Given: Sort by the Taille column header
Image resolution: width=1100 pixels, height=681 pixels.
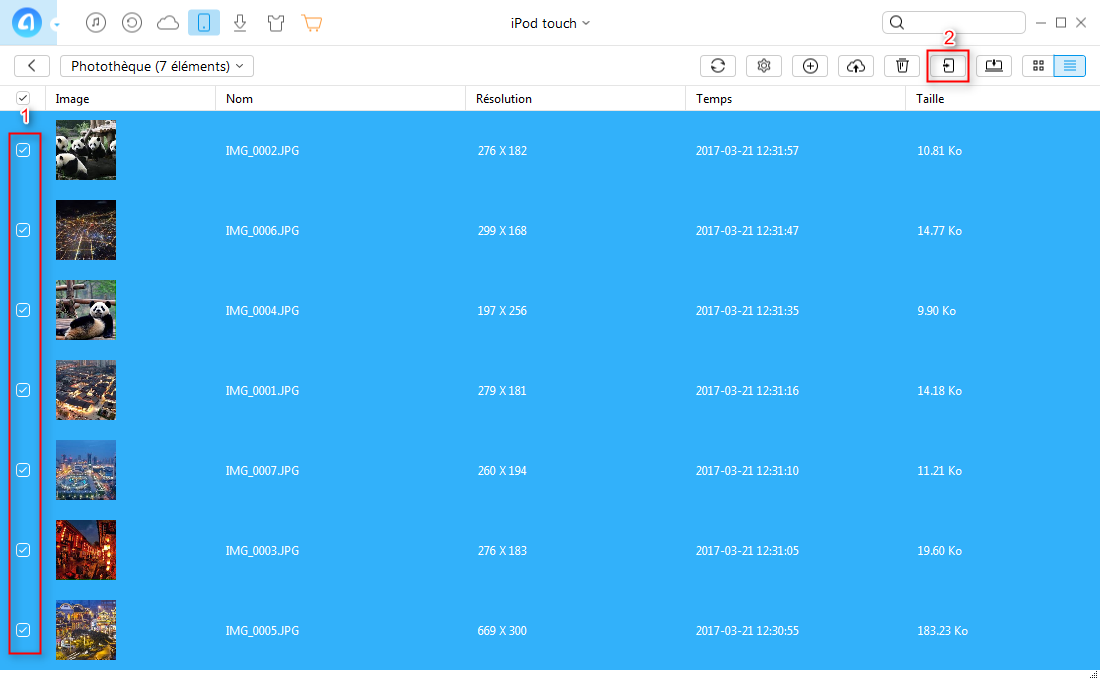Looking at the screenshot, I should point(1002,98).
